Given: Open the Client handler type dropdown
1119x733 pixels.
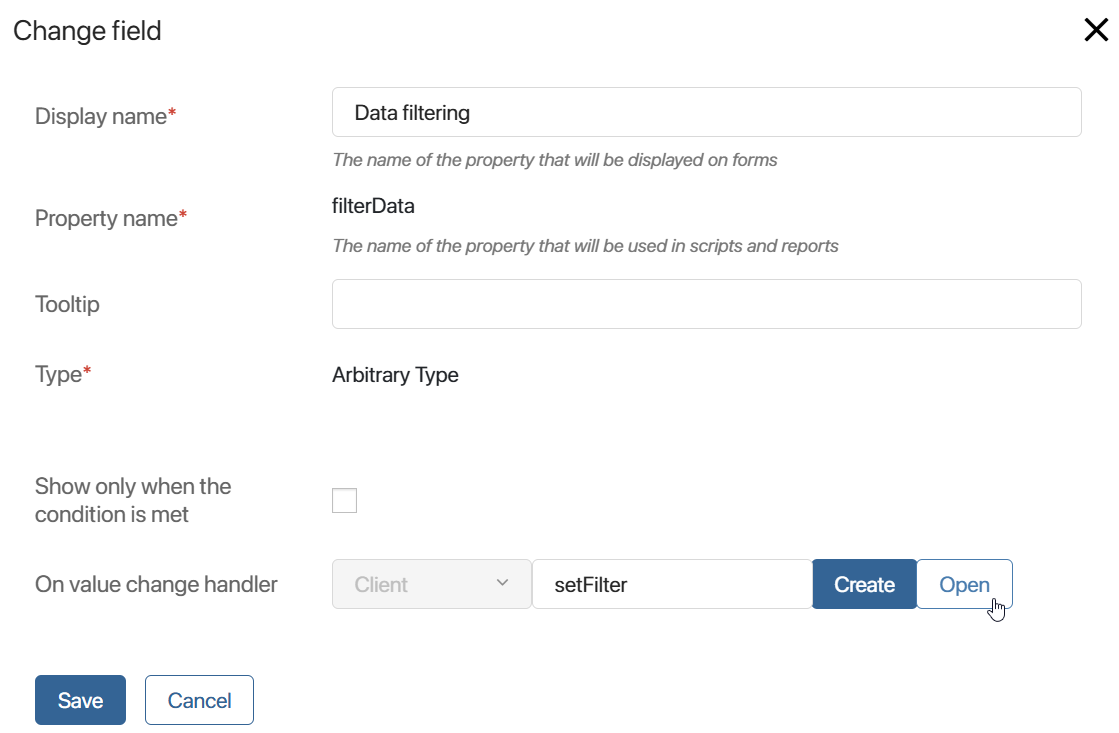Looking at the screenshot, I should (432, 584).
